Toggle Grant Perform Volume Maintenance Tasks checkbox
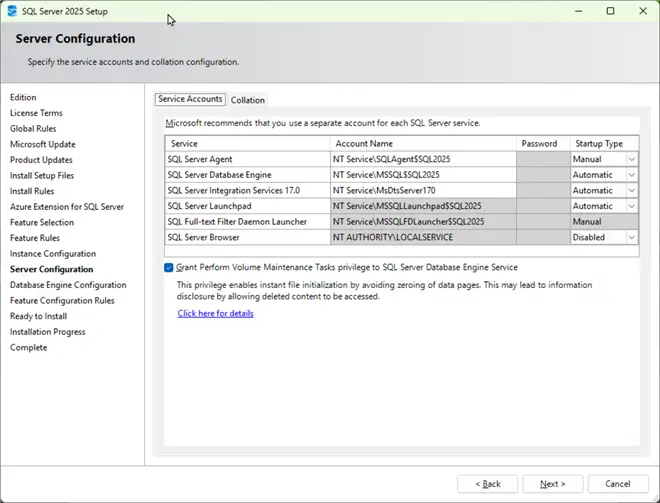 (x=169, y=268)
